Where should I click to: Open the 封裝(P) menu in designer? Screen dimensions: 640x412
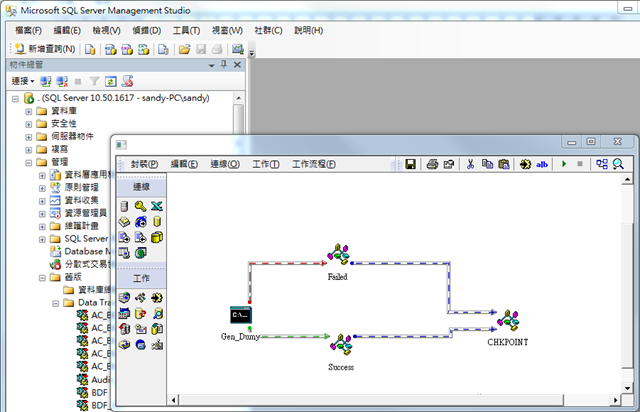[144, 164]
